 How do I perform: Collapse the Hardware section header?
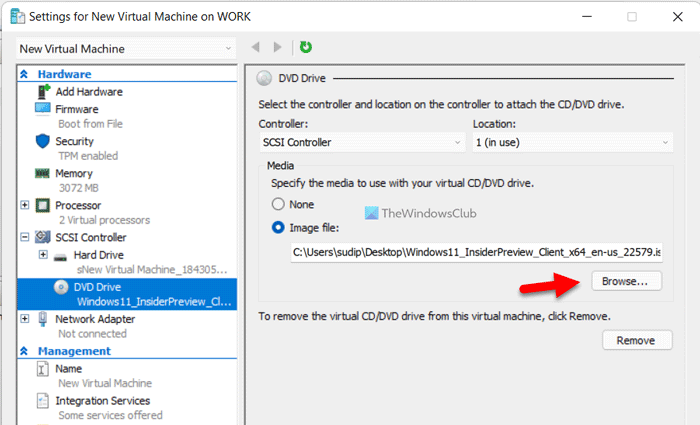click(24, 74)
